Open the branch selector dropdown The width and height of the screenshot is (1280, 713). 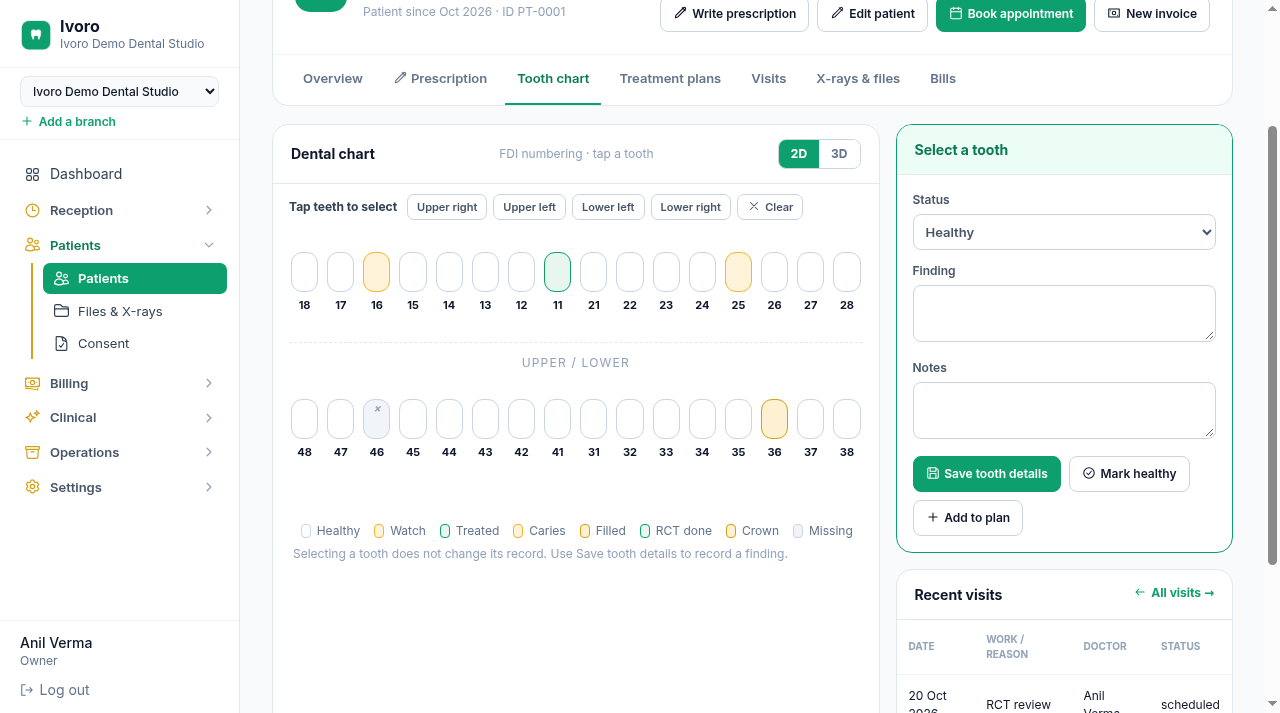coord(120,91)
